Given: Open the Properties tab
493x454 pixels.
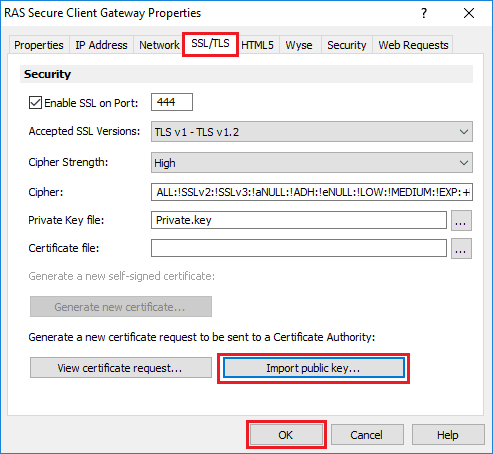Looking at the screenshot, I should (39, 45).
